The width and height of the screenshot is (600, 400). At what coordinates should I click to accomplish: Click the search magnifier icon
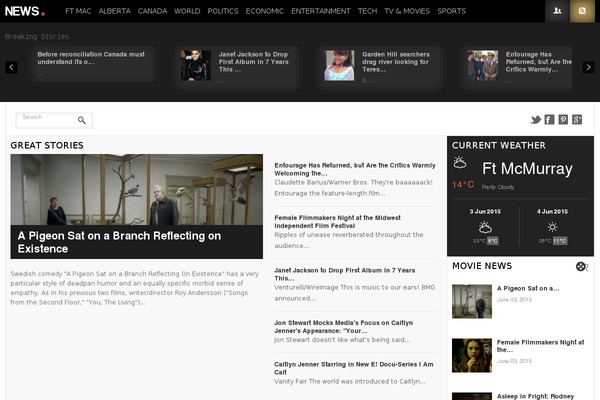[x=82, y=120]
